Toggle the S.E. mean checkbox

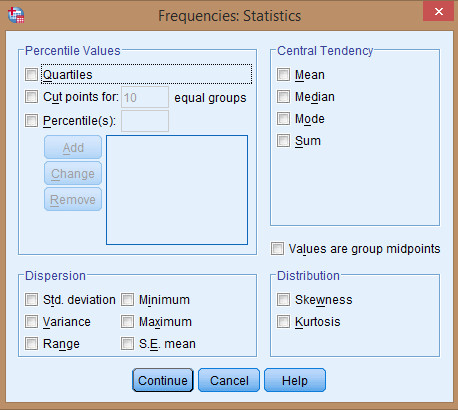click(127, 344)
